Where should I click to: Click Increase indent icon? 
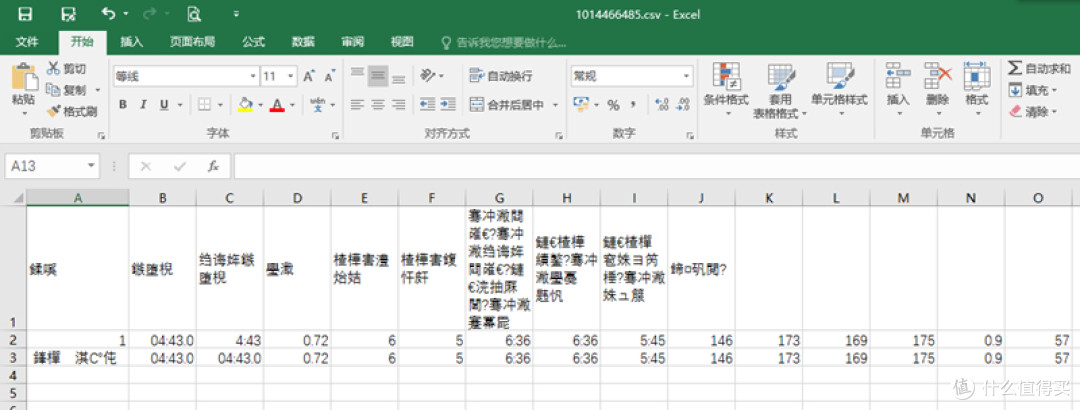coord(448,105)
